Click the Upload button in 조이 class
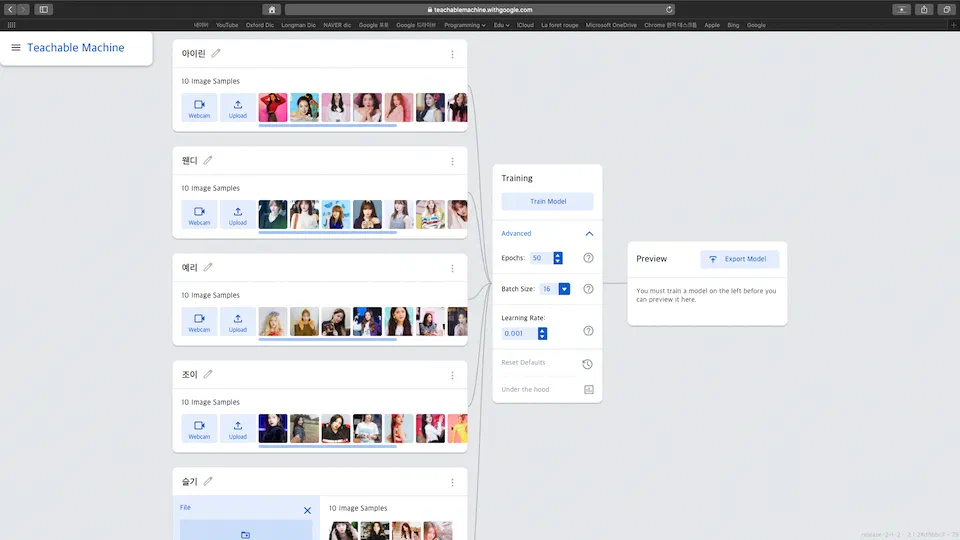 coord(237,429)
